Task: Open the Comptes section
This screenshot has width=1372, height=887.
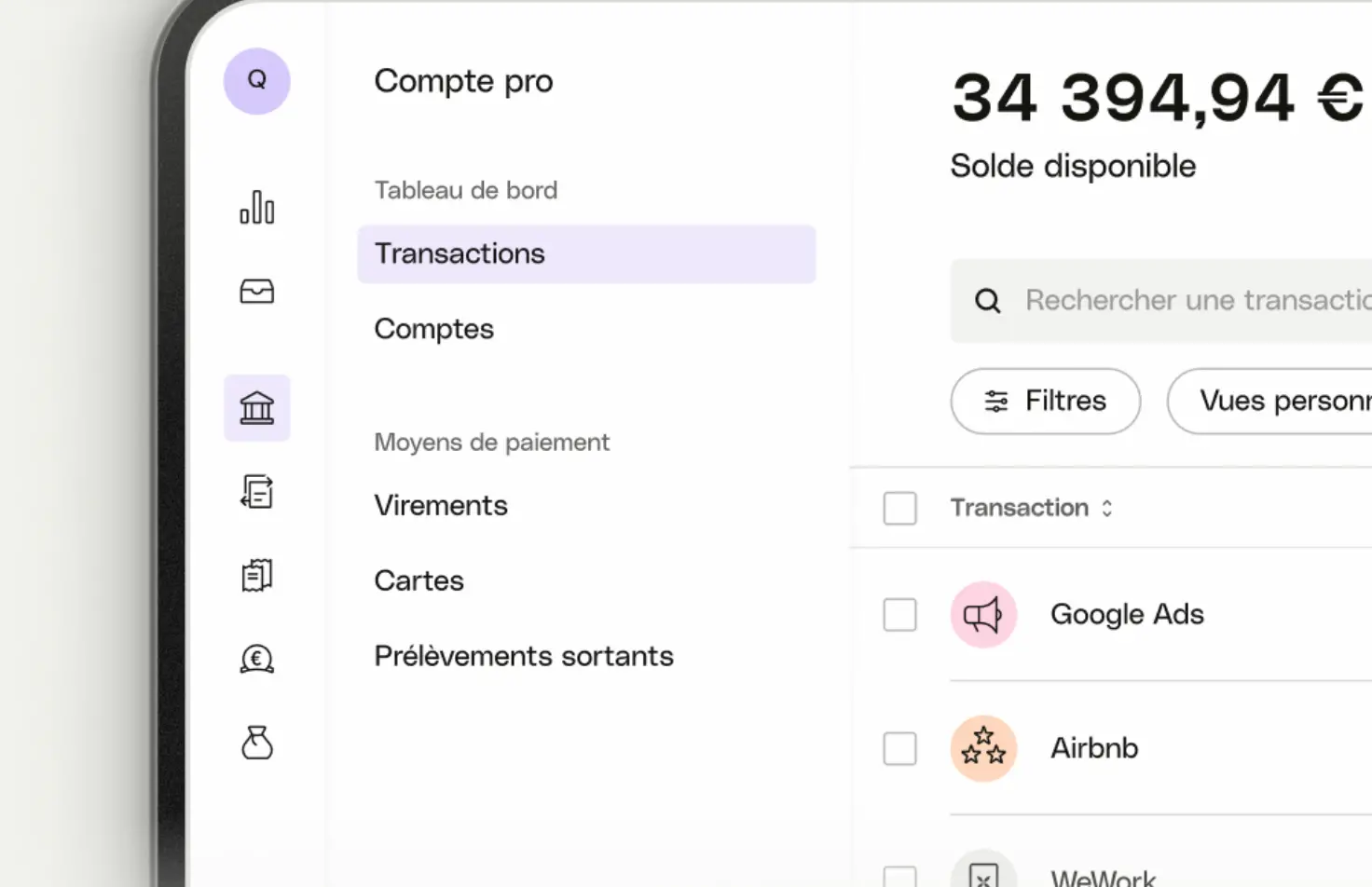Action: 433,329
